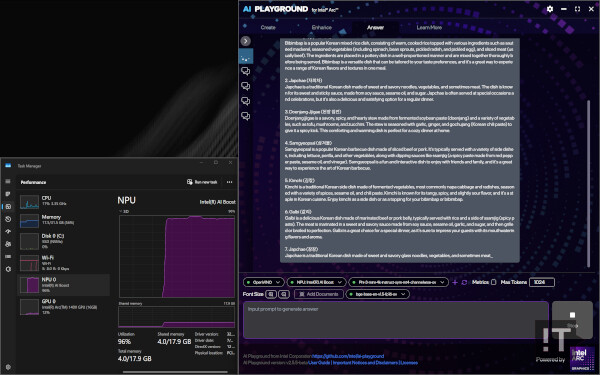Open the Learn More tab

pyautogui.click(x=429, y=28)
